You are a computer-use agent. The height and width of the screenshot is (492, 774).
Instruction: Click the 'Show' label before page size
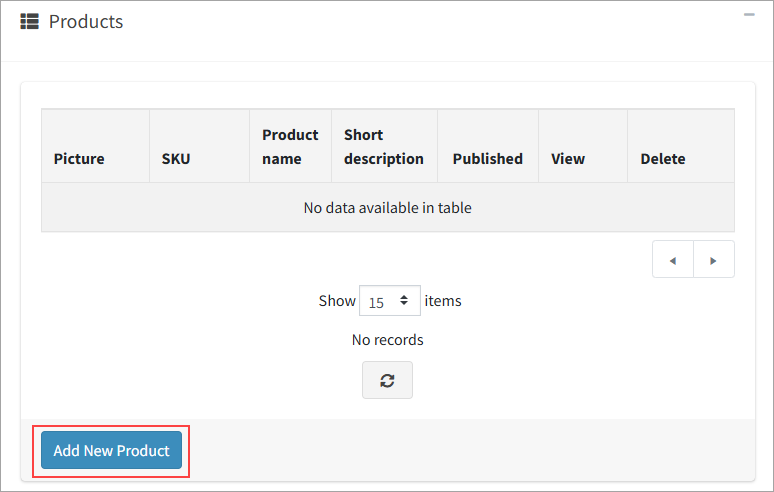[x=337, y=300]
